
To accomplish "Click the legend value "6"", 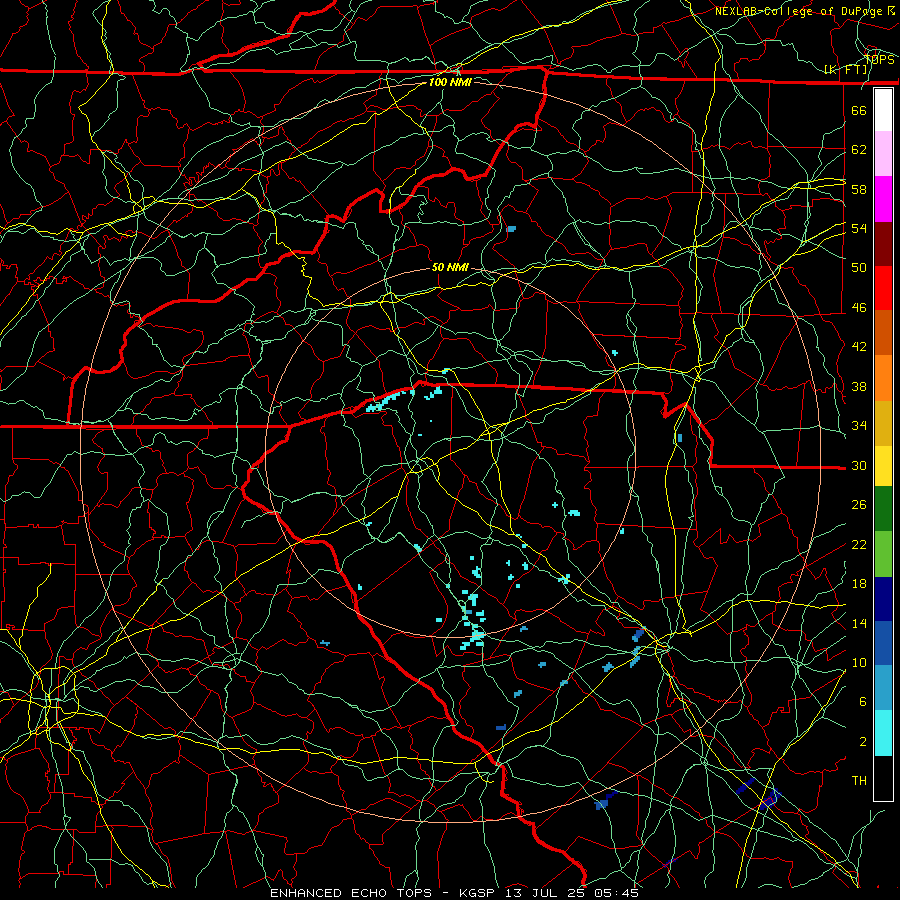I will [863, 702].
